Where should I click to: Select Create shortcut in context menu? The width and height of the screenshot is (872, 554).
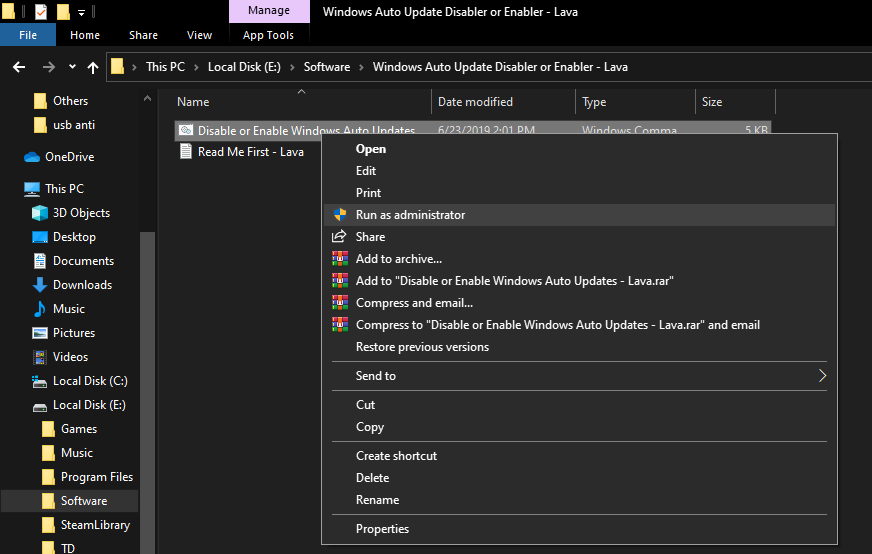(x=579, y=456)
